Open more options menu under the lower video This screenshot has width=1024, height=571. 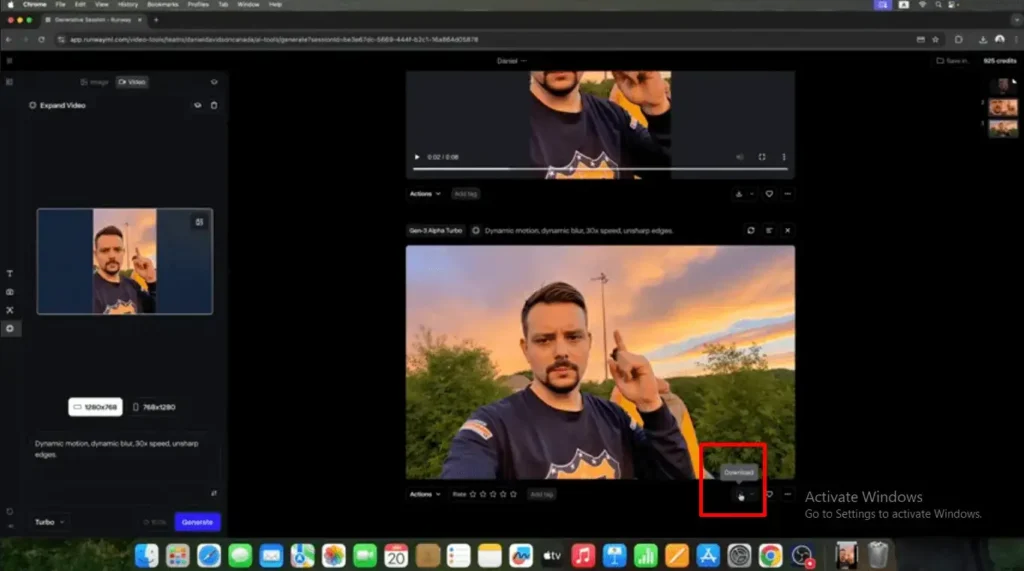[x=788, y=495]
